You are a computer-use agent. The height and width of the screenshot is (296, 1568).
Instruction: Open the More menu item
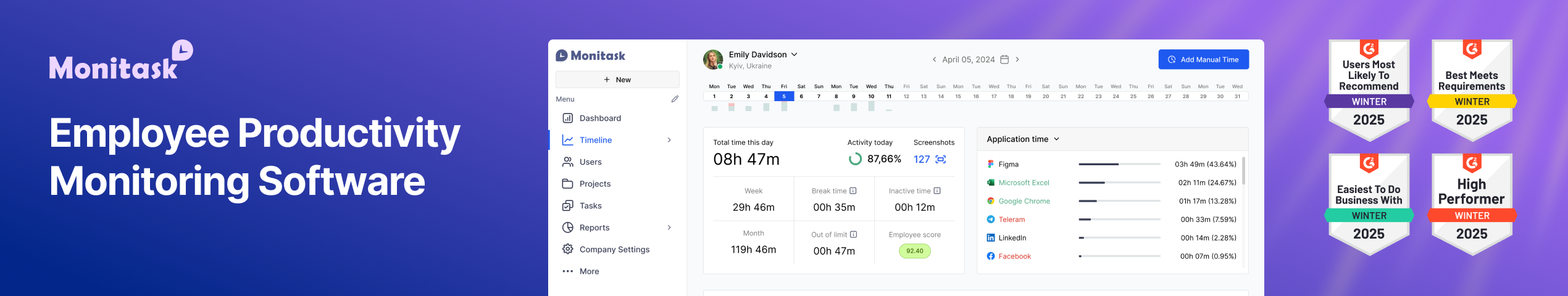(x=617, y=271)
